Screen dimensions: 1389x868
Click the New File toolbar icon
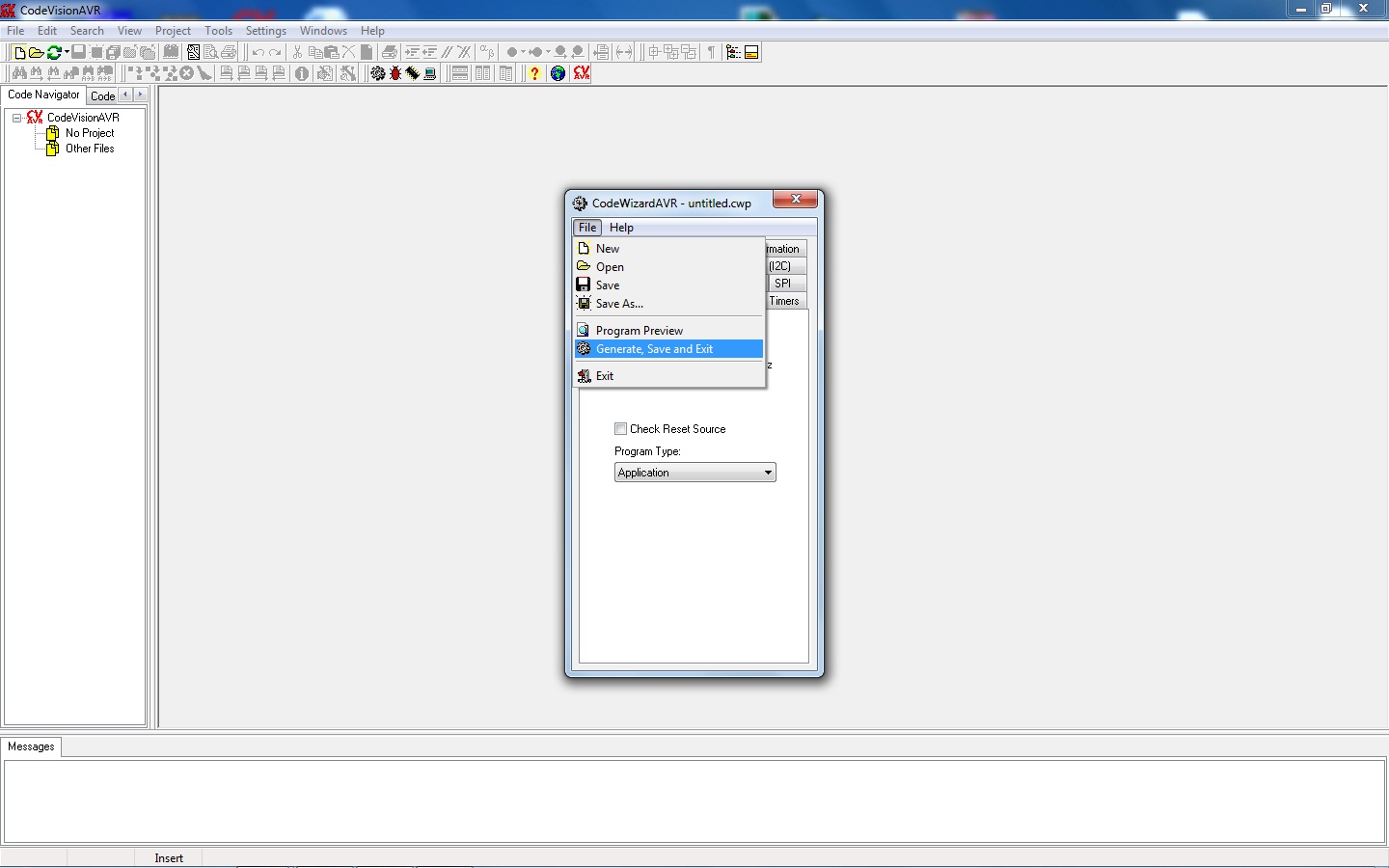[19, 52]
